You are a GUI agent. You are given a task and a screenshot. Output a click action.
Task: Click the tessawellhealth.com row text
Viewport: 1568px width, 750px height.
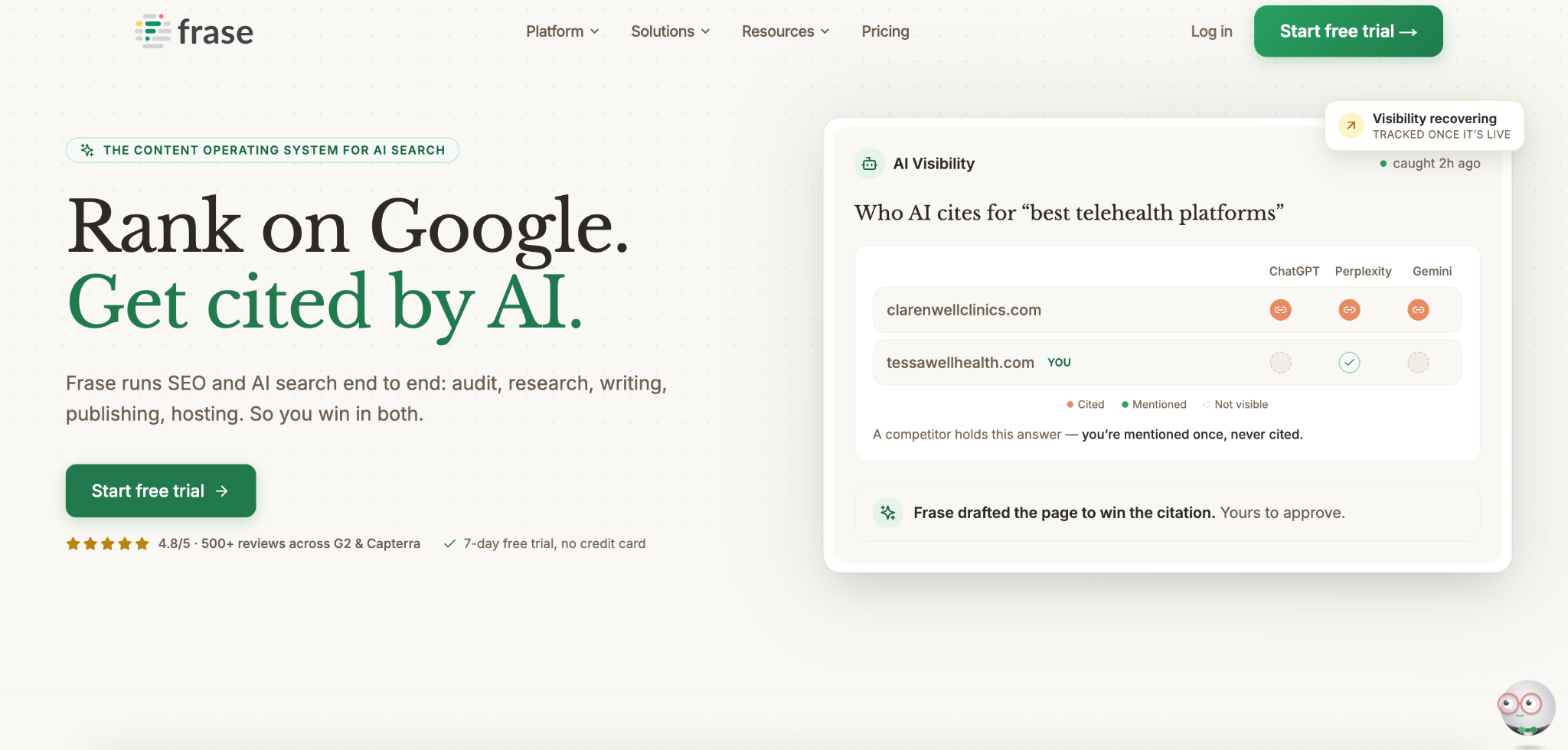pos(960,363)
